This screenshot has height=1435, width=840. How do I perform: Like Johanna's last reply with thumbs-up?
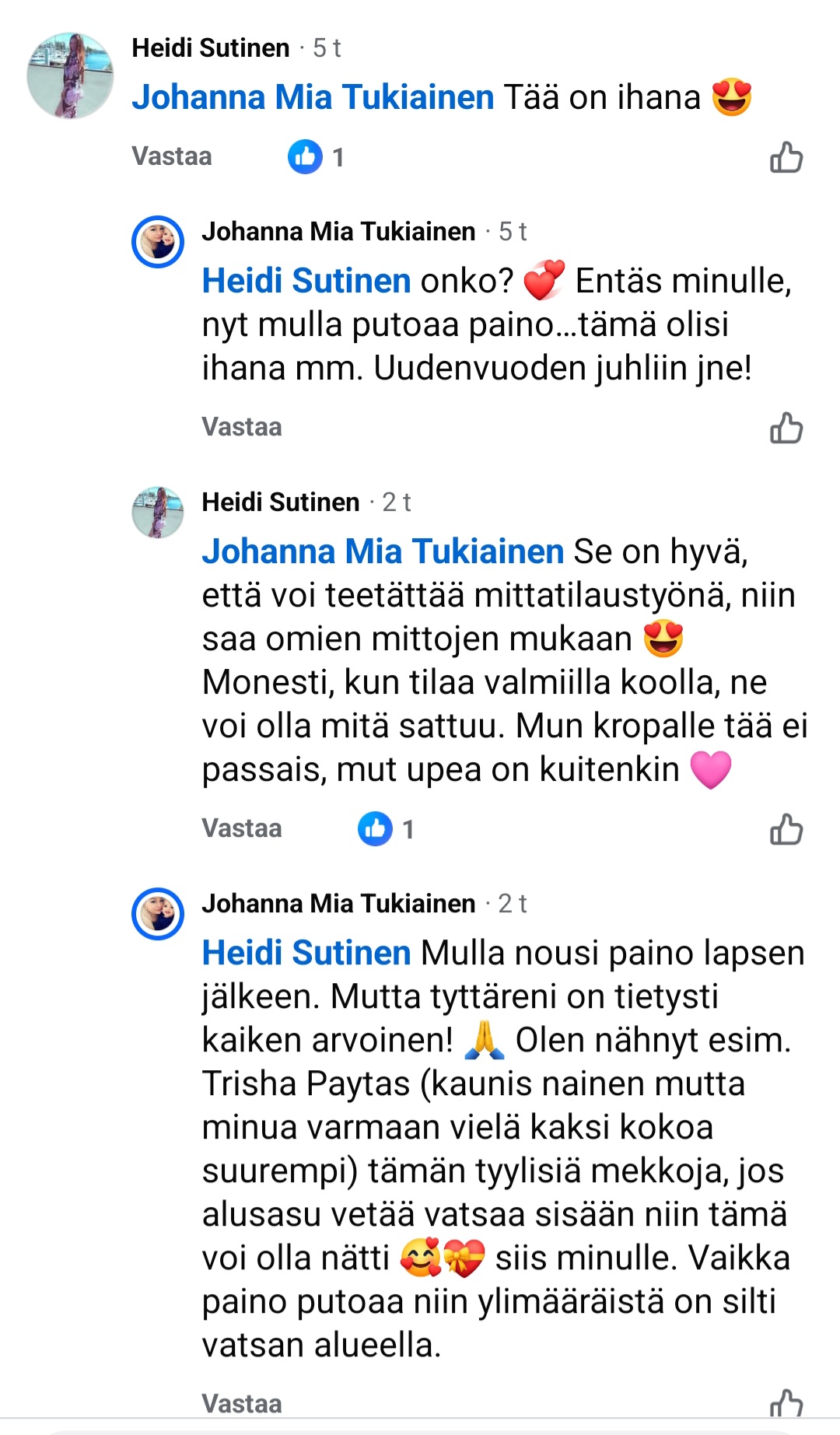(x=786, y=1405)
